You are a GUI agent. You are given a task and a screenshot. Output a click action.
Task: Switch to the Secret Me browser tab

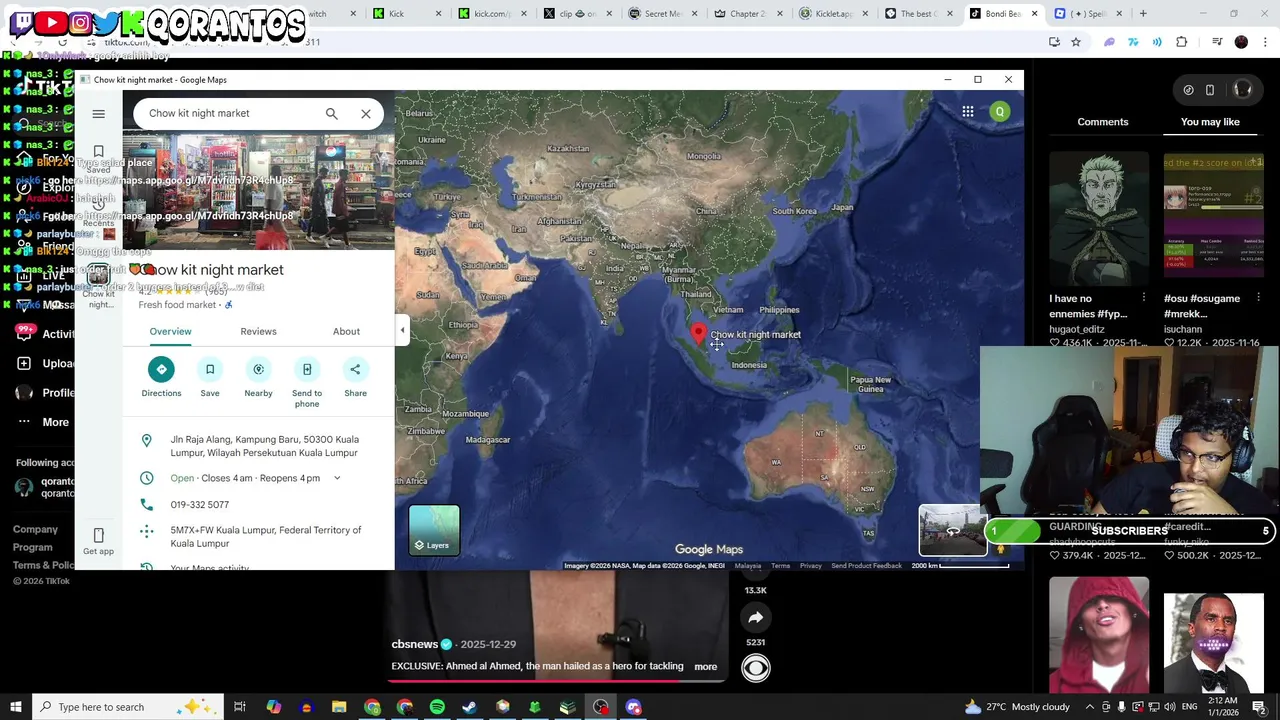click(x=662, y=14)
